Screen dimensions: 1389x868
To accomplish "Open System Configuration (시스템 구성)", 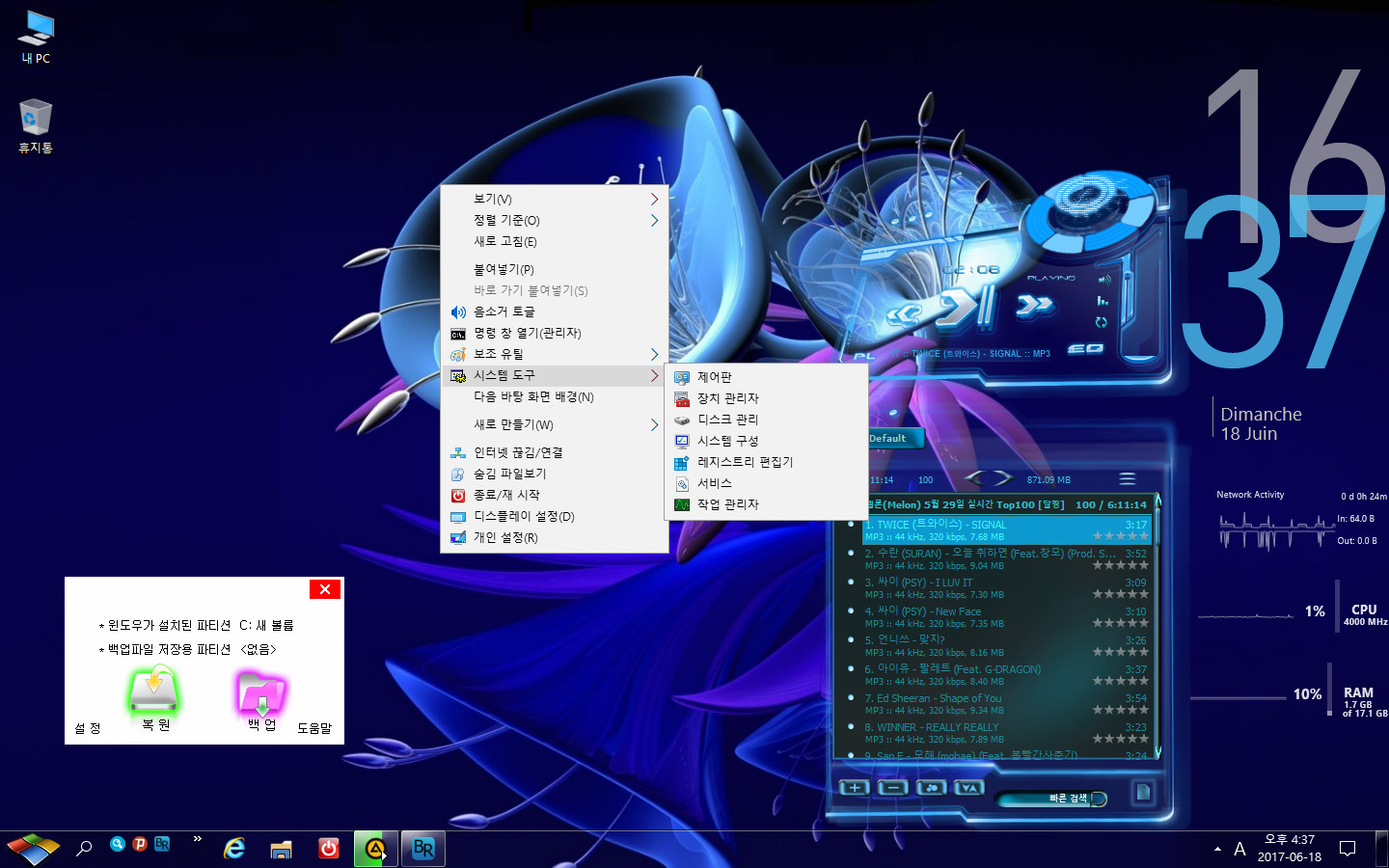I will coord(766,441).
